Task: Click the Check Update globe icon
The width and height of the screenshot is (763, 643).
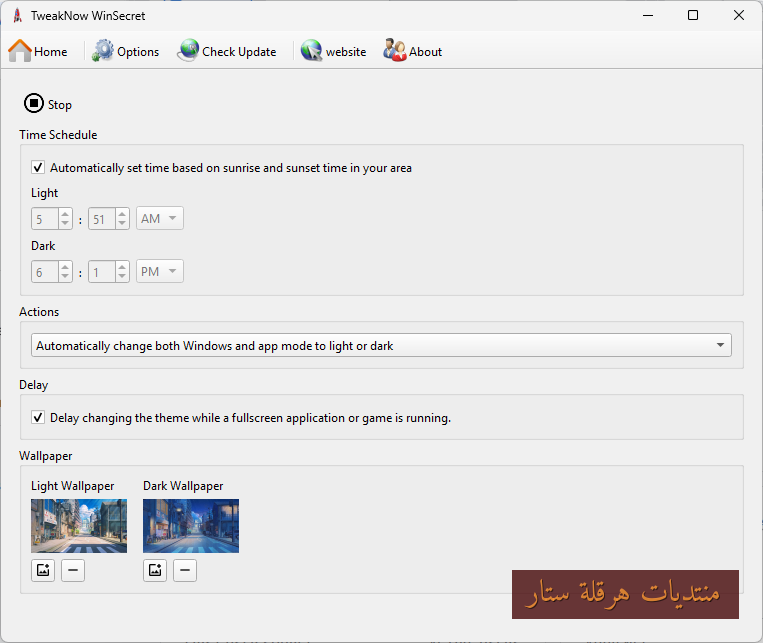Action: click(x=188, y=51)
